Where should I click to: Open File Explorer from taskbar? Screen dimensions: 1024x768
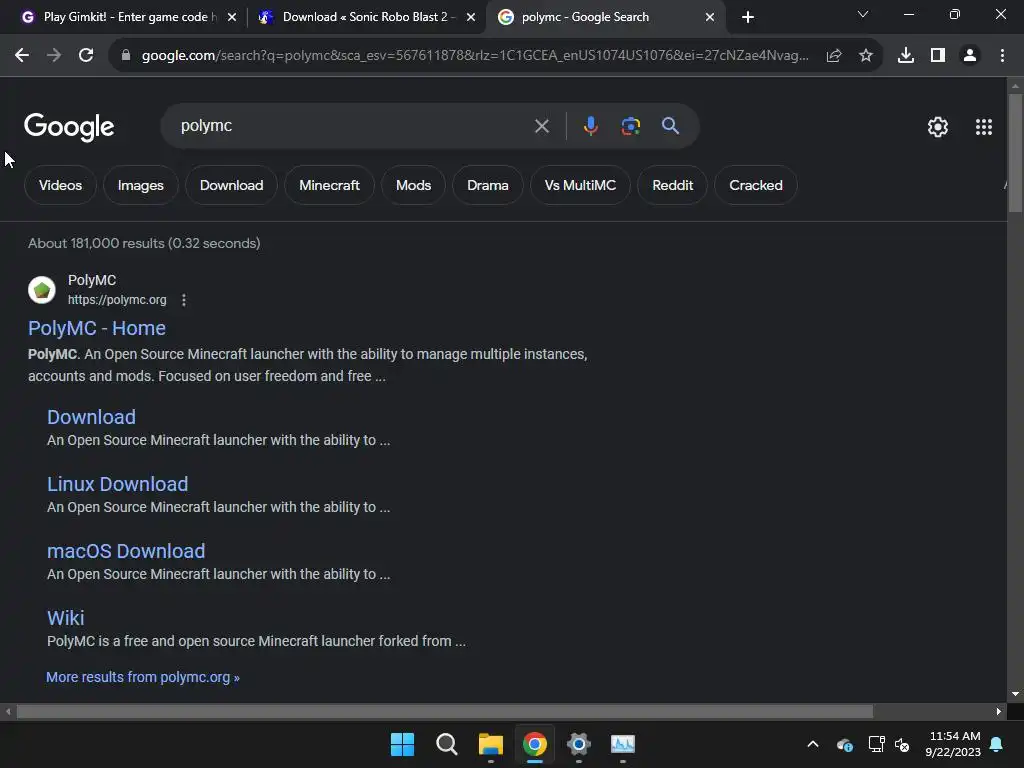tap(490, 744)
